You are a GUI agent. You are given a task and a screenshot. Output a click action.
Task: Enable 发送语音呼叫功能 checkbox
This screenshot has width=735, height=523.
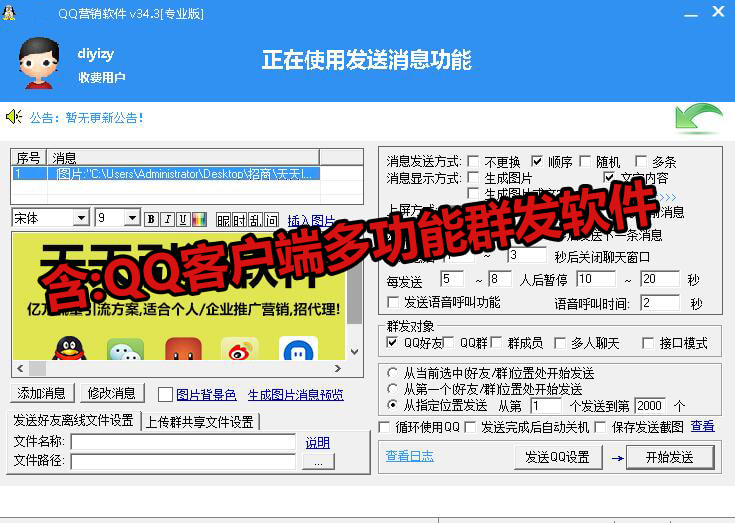[393, 302]
